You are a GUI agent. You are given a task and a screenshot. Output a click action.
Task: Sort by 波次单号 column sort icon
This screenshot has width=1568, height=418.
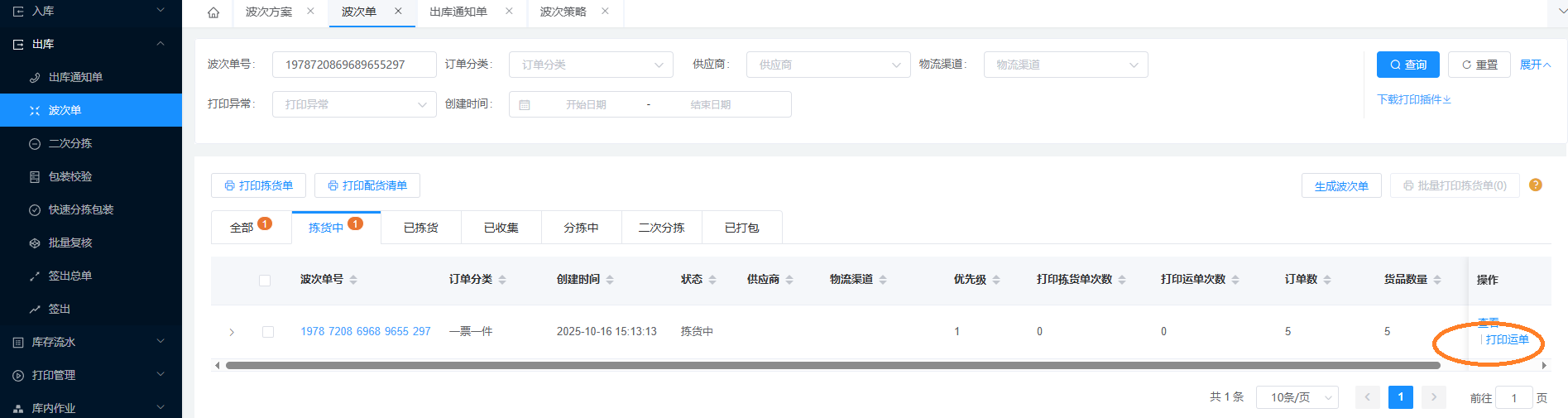click(353, 280)
